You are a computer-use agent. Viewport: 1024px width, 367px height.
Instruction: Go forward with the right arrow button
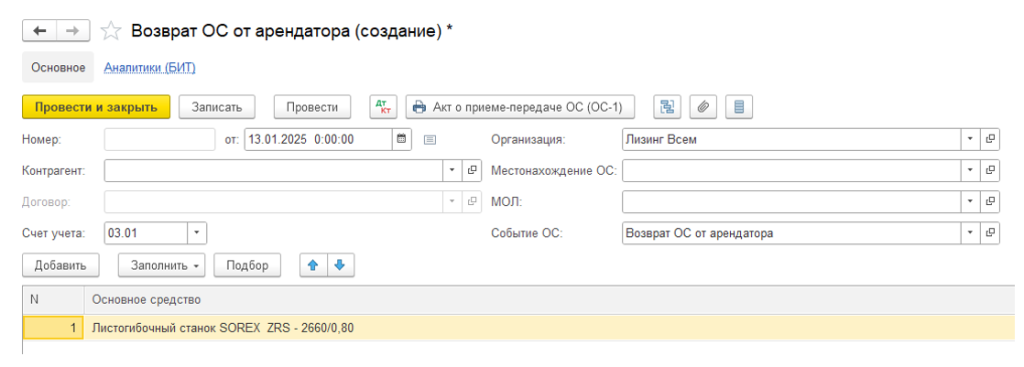pos(74,31)
